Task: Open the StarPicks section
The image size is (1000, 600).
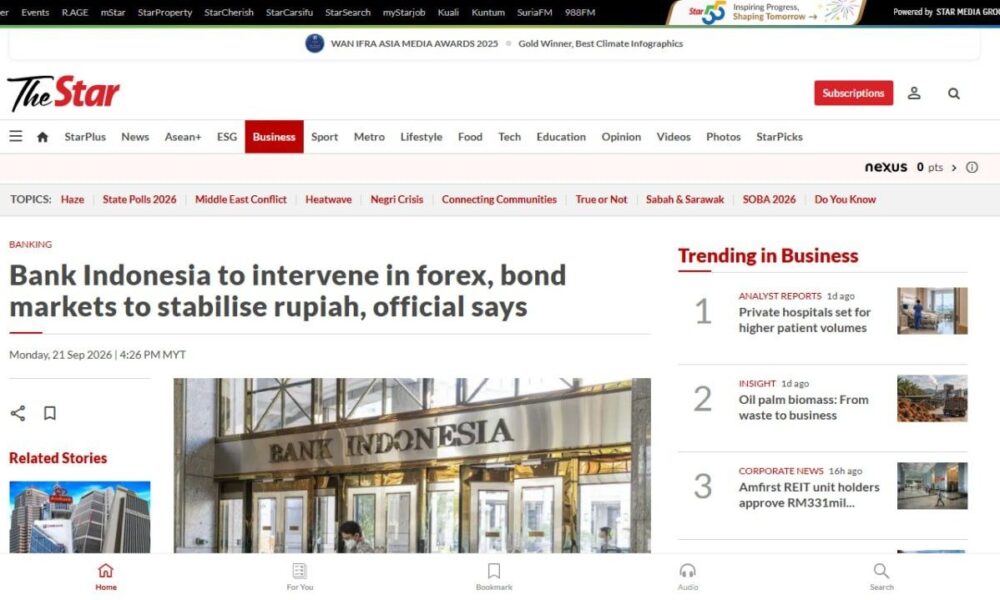Action: 779,136
